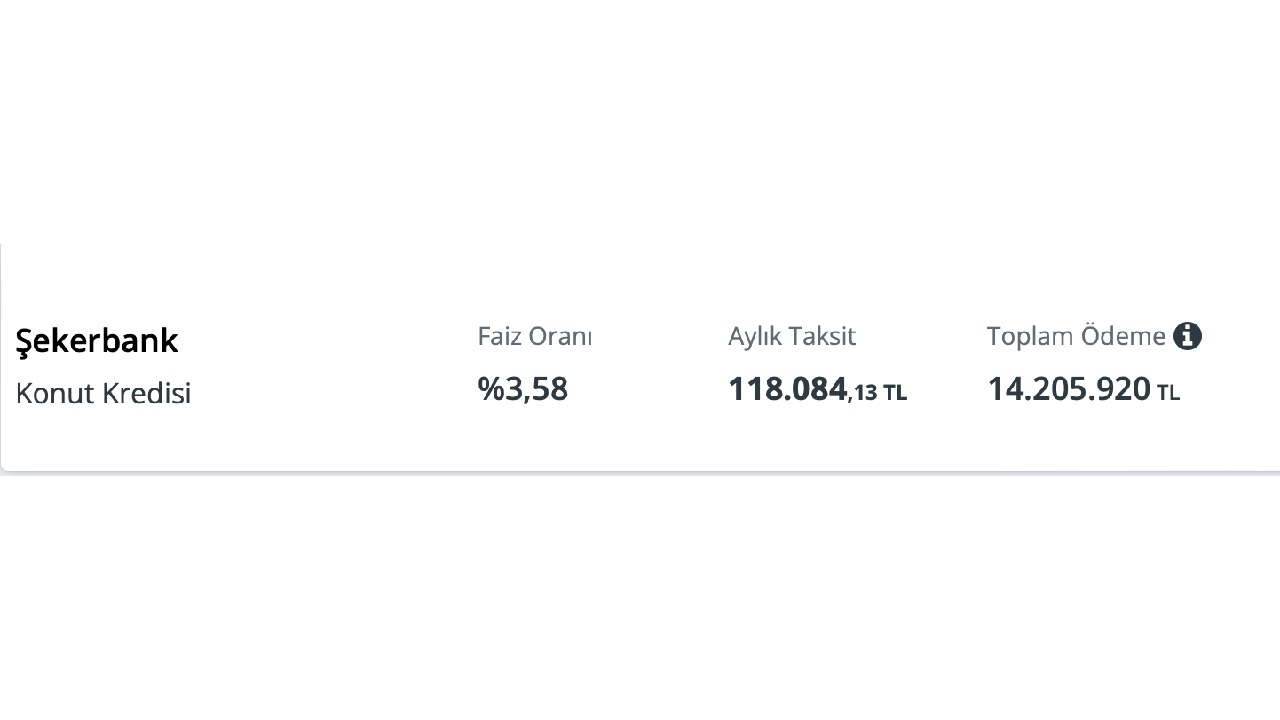Click the ,13 TL decimal portion
The image size is (1280, 720).
(878, 393)
